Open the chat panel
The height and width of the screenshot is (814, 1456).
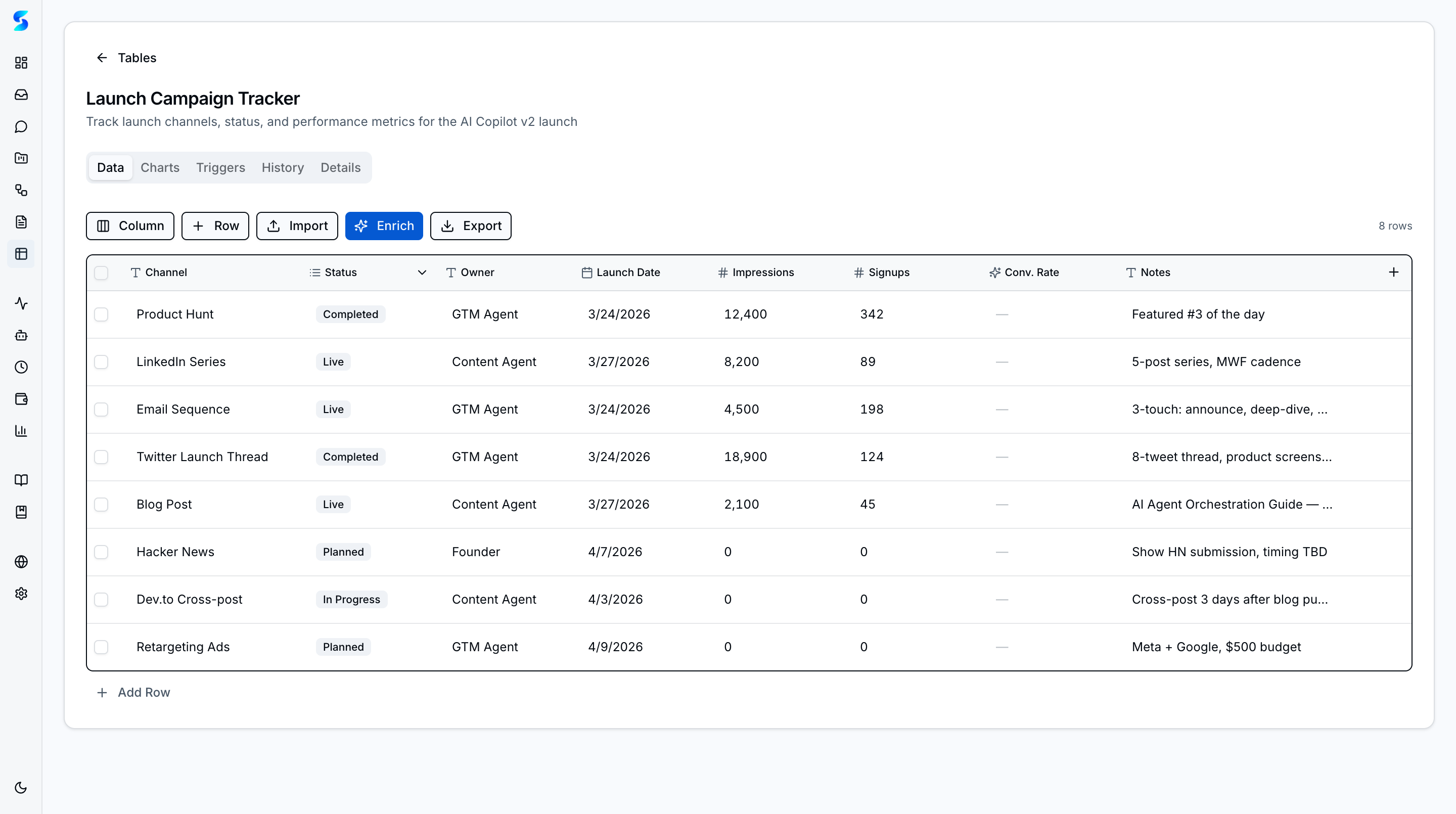pos(21,126)
